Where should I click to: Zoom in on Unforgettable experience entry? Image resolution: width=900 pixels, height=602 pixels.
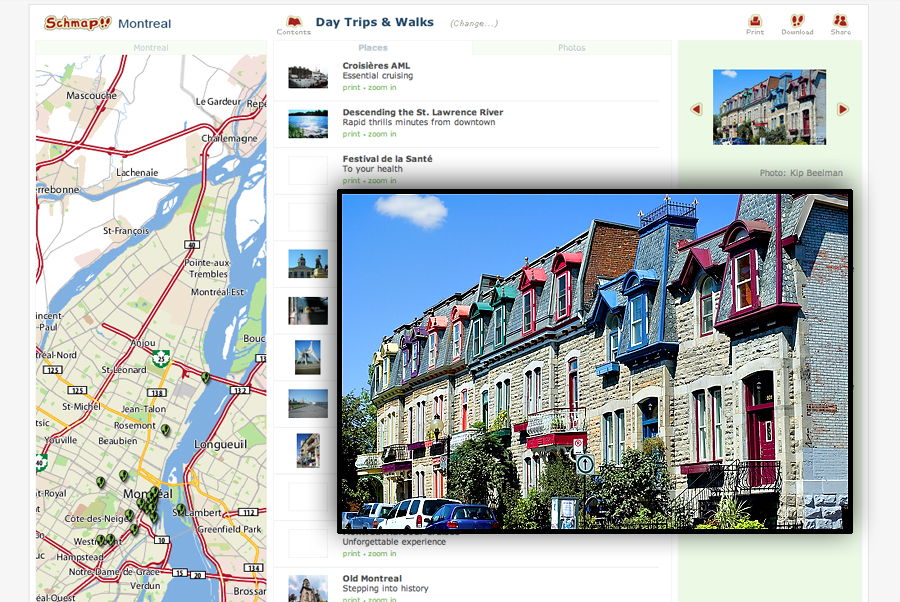point(382,554)
